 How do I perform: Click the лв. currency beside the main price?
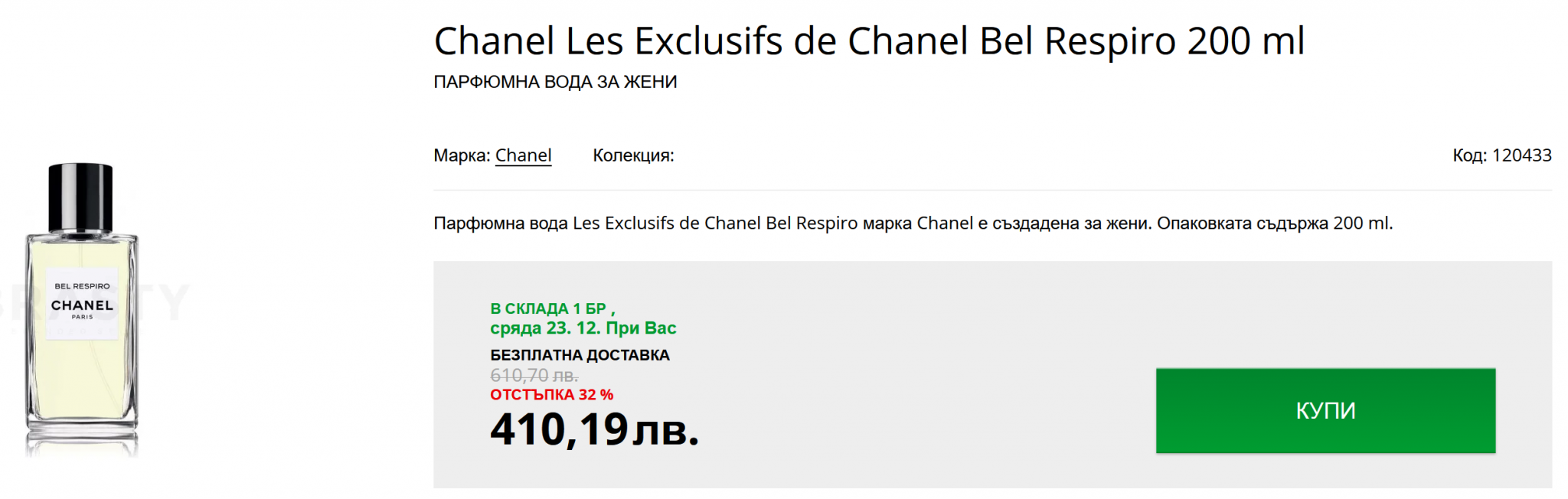tap(665, 431)
